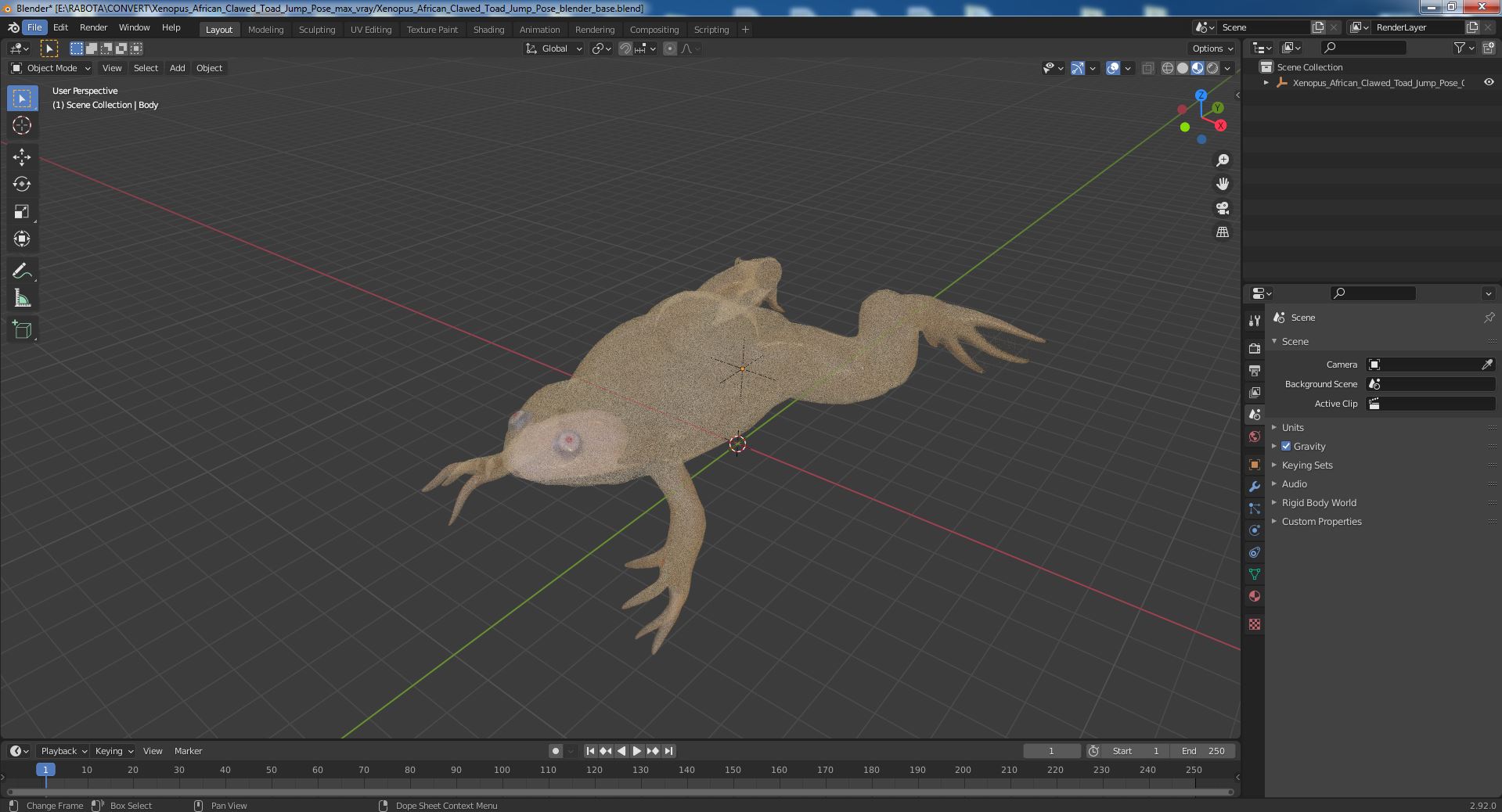The width and height of the screenshot is (1502, 812).
Task: Open the viewport Add menu
Action: pyautogui.click(x=178, y=68)
